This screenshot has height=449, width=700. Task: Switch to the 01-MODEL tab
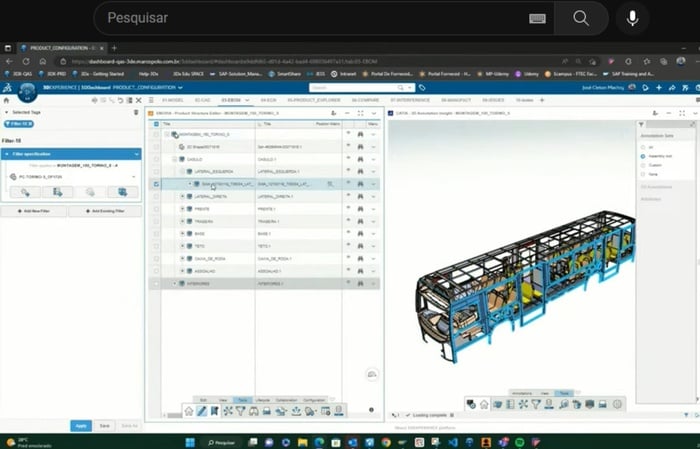pos(172,100)
